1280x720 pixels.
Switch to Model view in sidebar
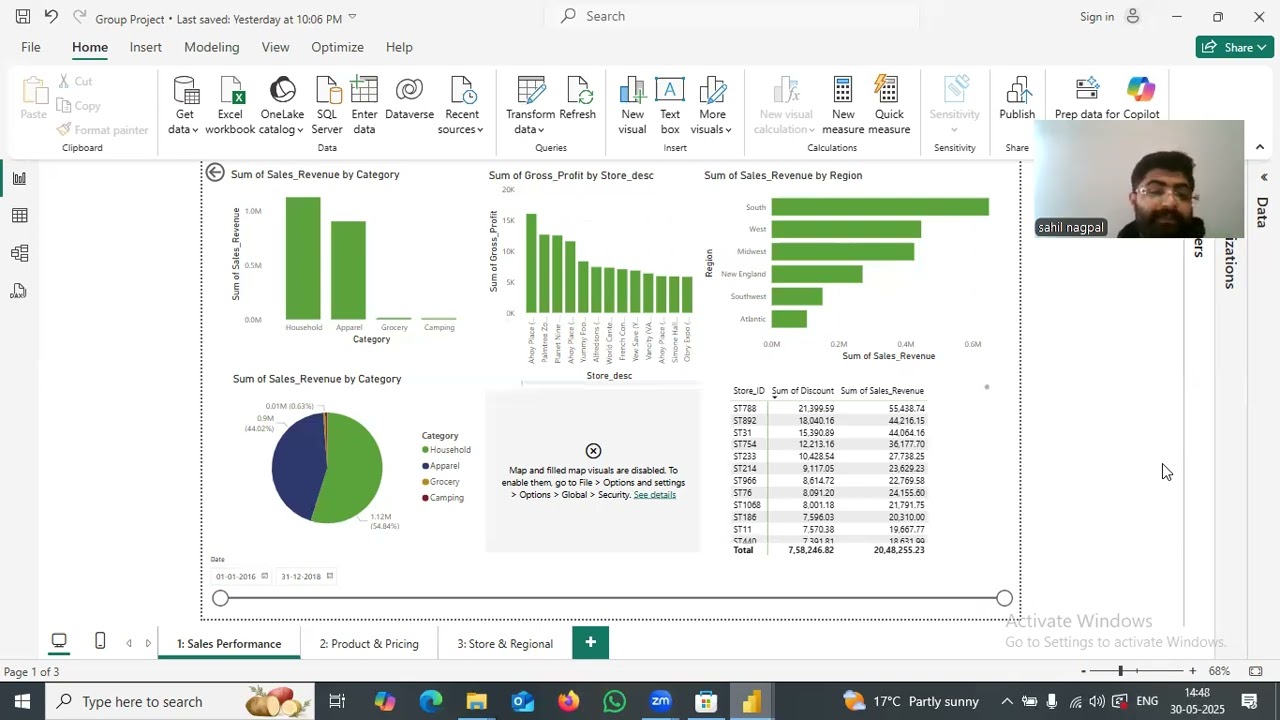[x=19, y=254]
